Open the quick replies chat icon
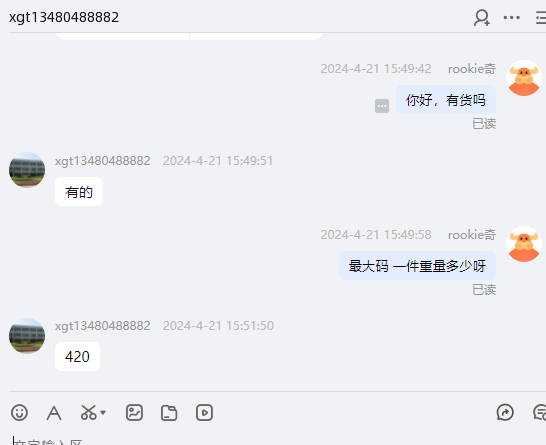 click(x=540, y=413)
